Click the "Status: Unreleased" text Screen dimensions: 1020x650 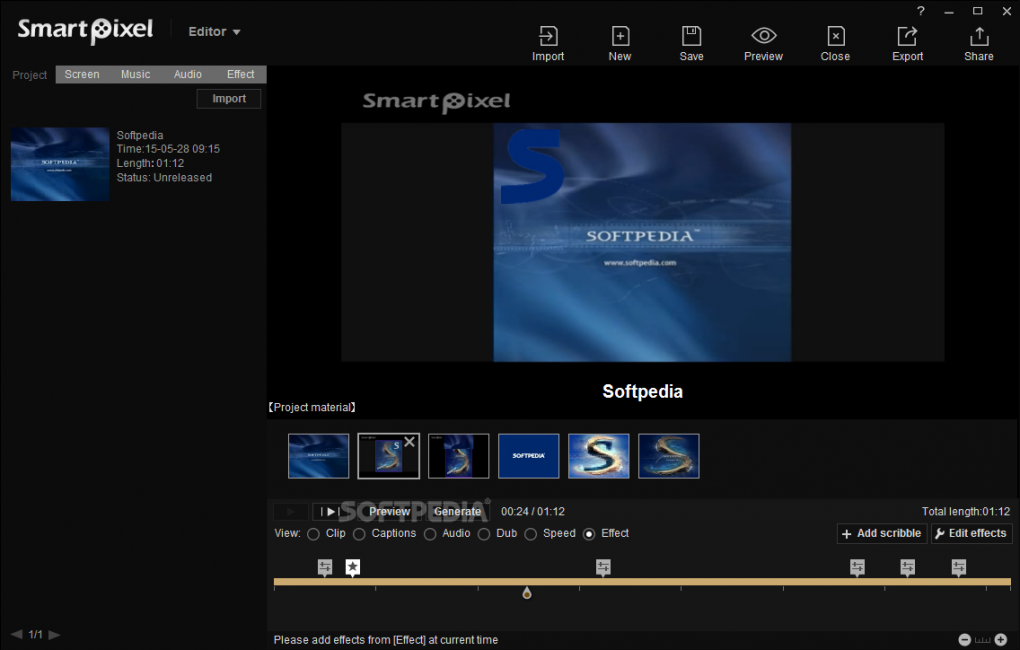click(x=164, y=178)
